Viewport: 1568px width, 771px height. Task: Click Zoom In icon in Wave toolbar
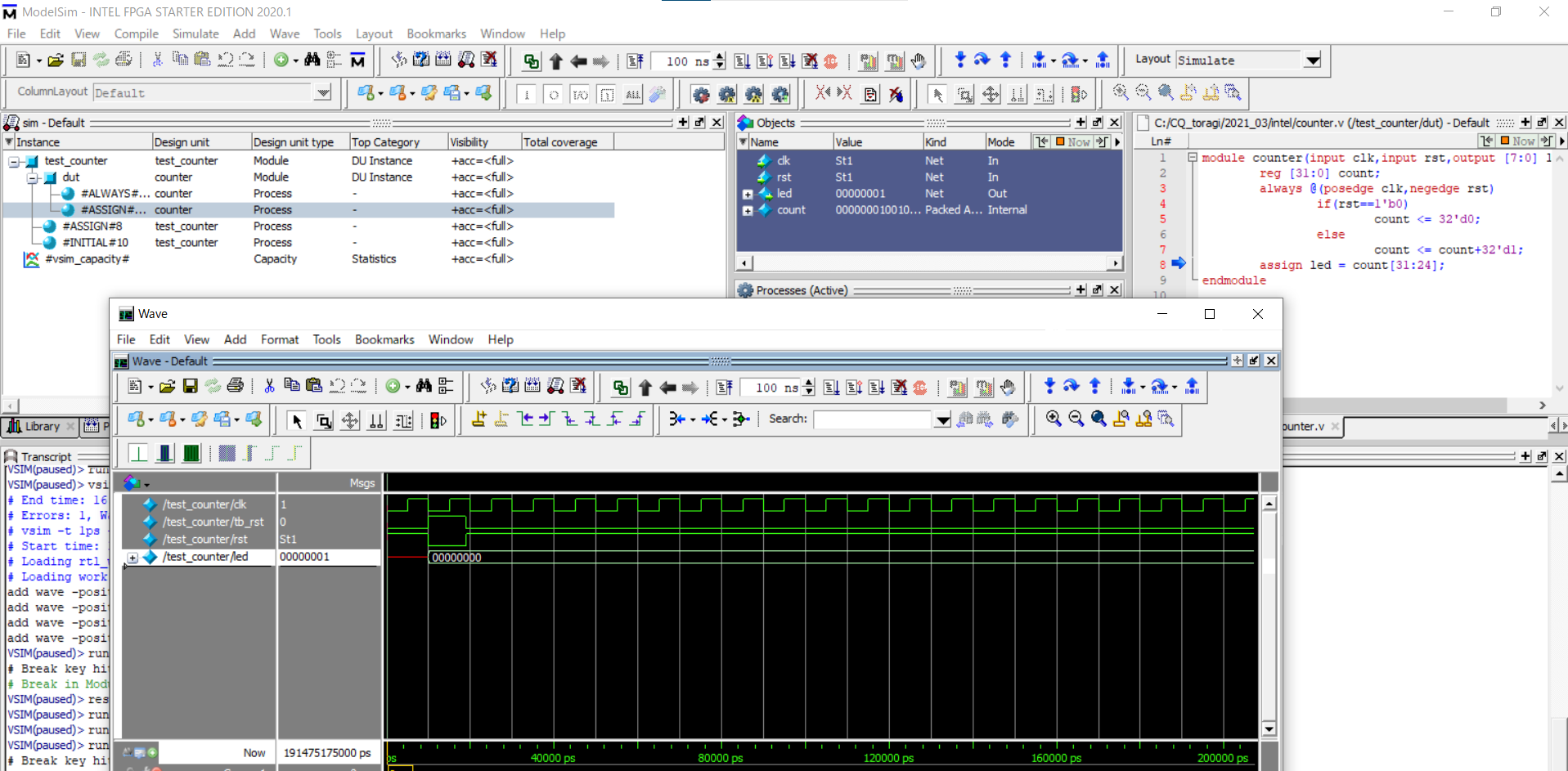[1054, 419]
